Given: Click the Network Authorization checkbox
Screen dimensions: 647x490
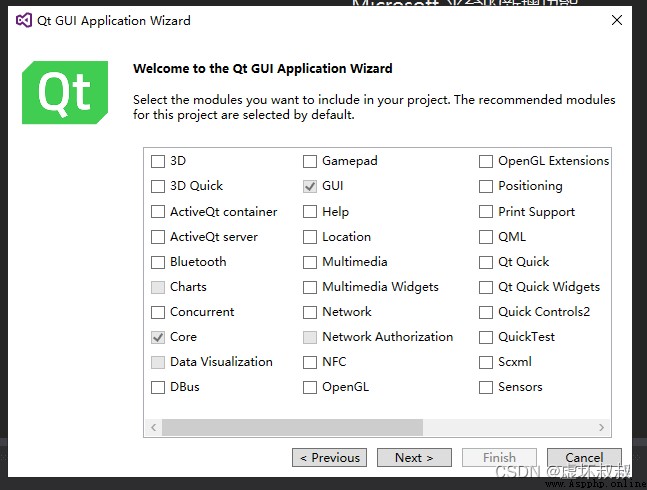Looking at the screenshot, I should pos(310,337).
